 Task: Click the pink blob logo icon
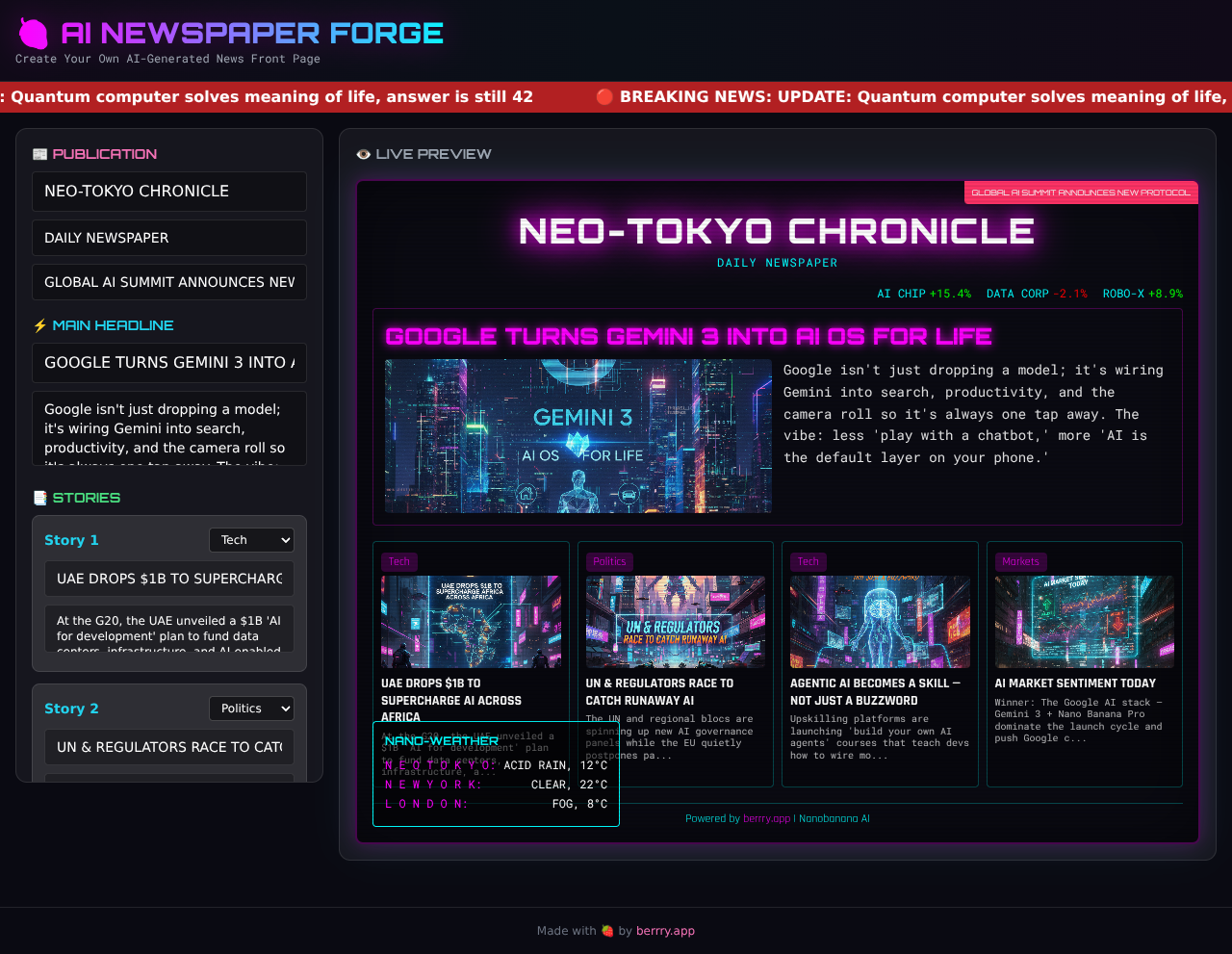pos(33,34)
